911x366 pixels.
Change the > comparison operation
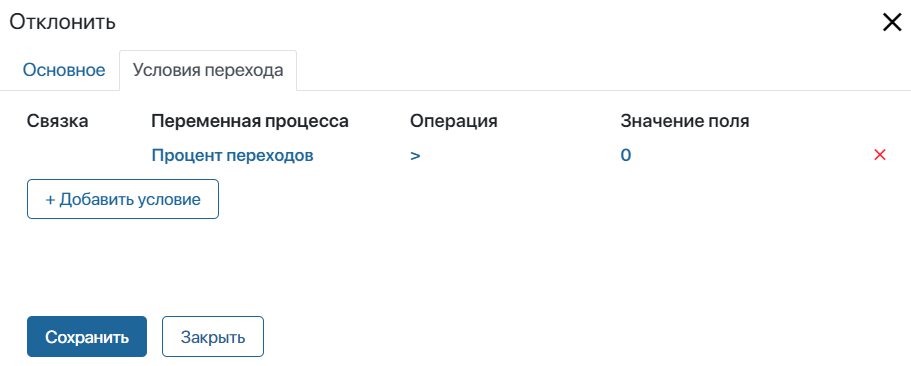click(x=415, y=156)
